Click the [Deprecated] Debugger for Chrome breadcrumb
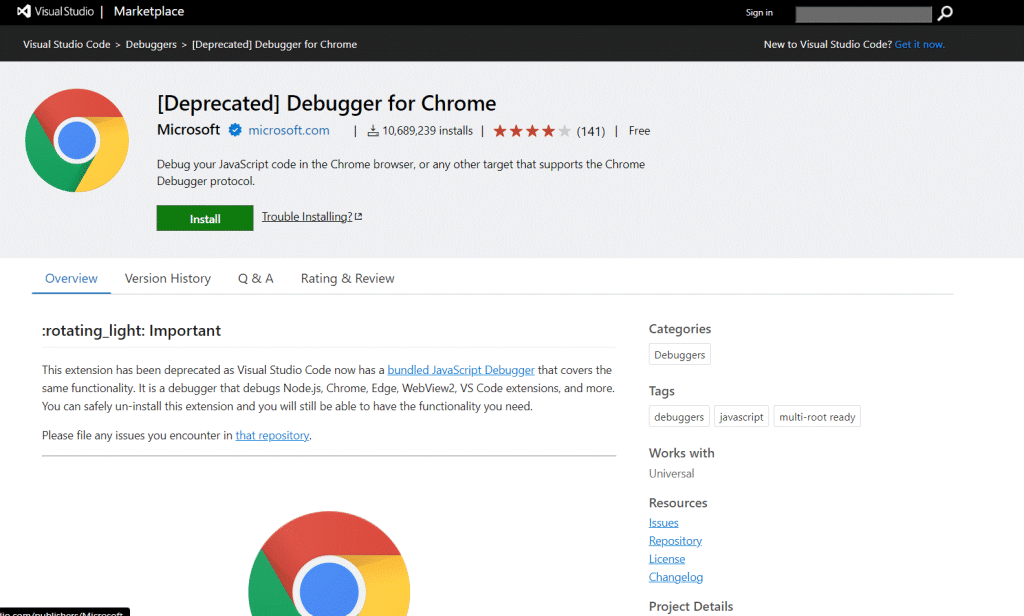 click(x=274, y=44)
